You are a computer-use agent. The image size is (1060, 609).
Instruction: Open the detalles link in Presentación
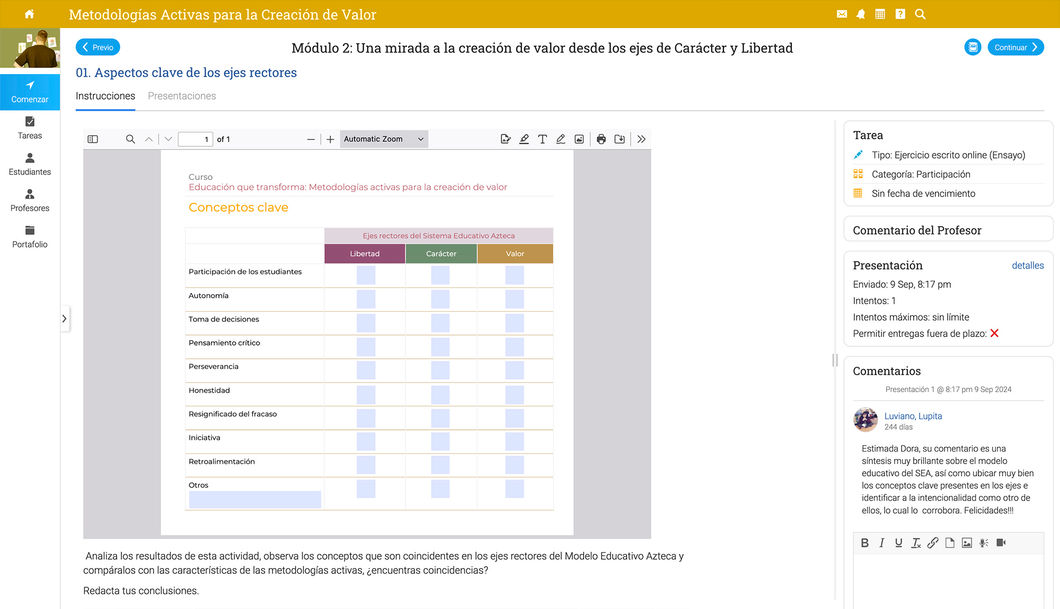pos(1028,266)
